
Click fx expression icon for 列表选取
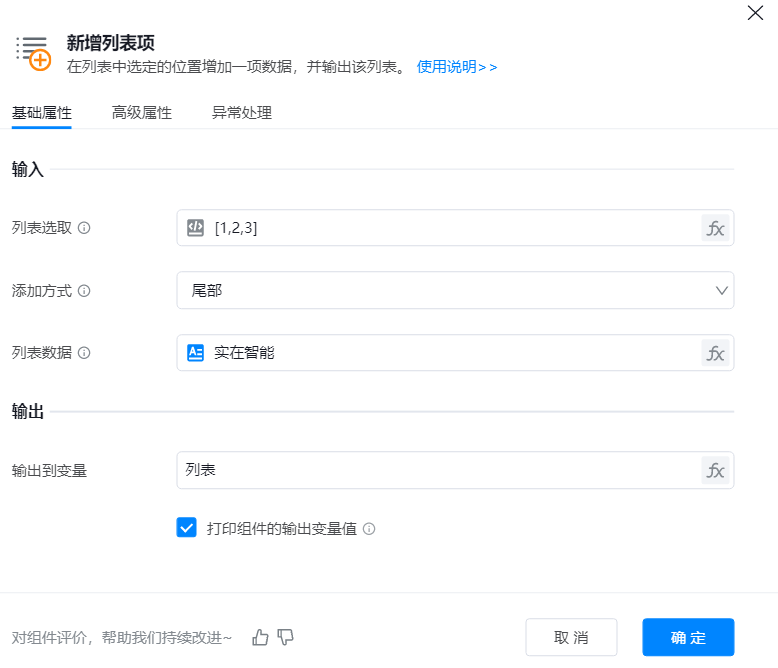tap(715, 228)
